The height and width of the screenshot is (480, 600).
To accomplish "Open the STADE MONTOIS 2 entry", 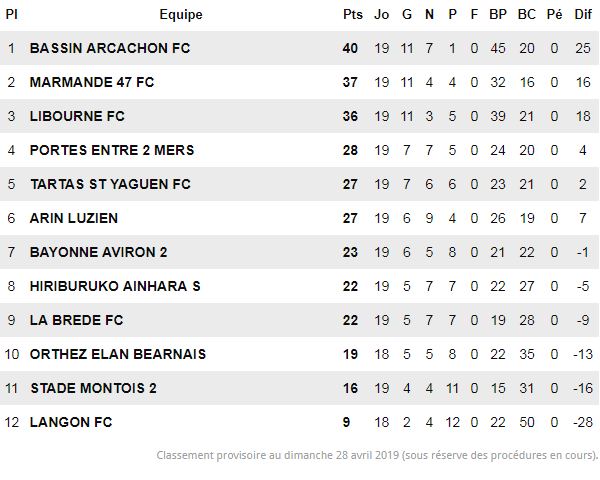I will point(93,389).
